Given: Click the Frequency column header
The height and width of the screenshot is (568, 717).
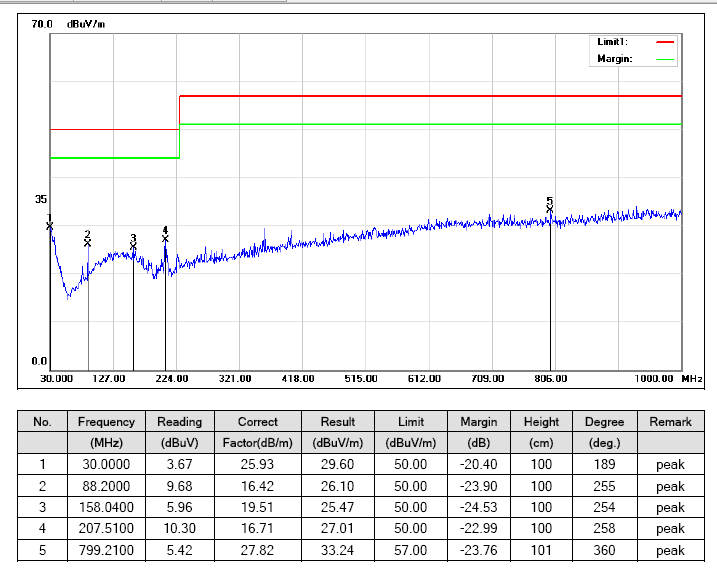Looking at the screenshot, I should pyautogui.click(x=106, y=422).
